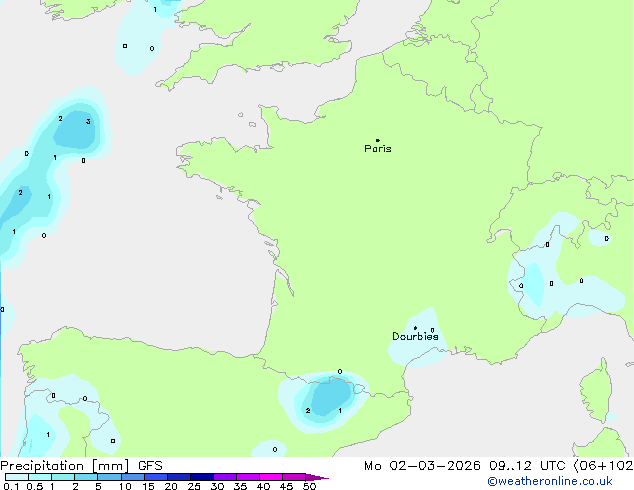Select the 1–2 mm legend color swatch
The image size is (634, 490).
coord(63,477)
